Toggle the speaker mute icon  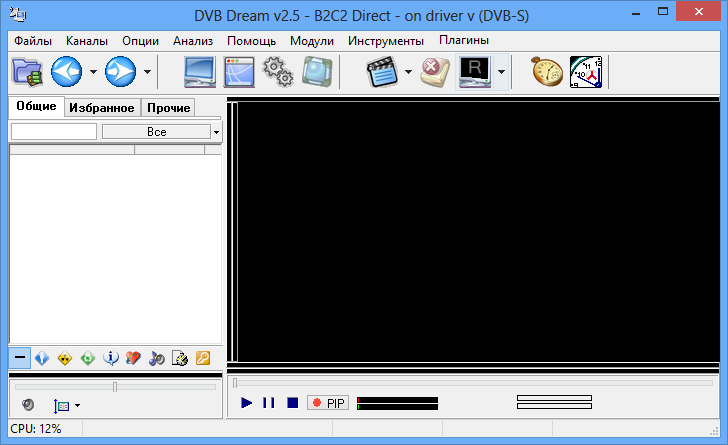28,405
